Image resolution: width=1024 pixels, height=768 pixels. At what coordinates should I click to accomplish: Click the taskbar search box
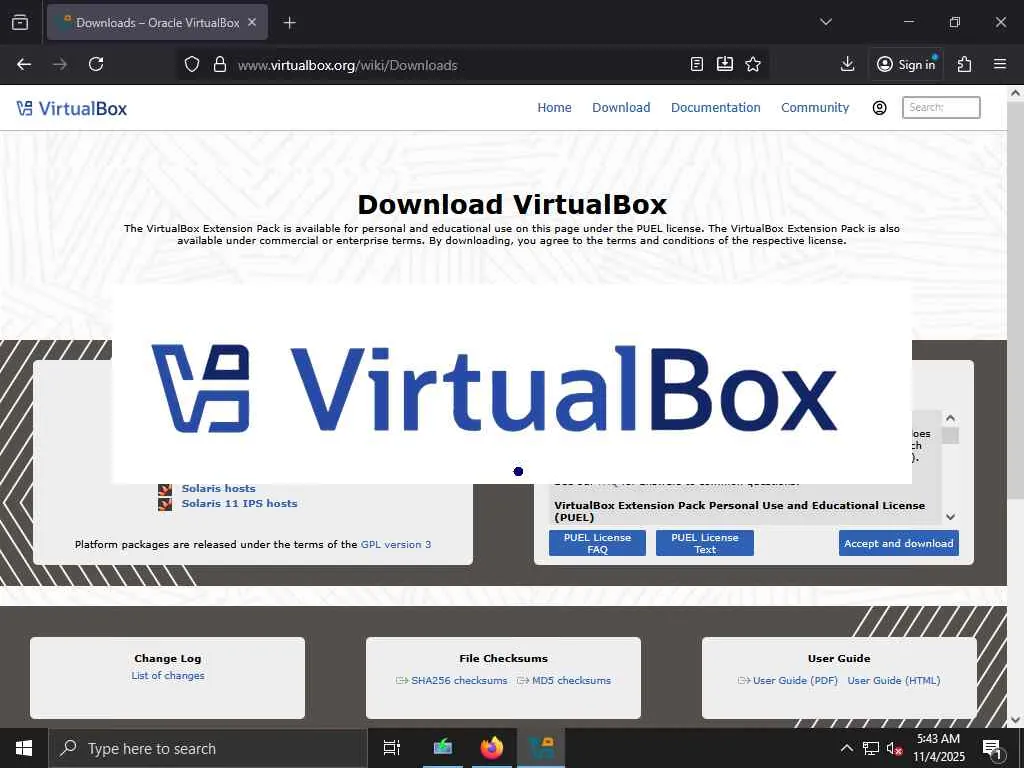point(208,748)
